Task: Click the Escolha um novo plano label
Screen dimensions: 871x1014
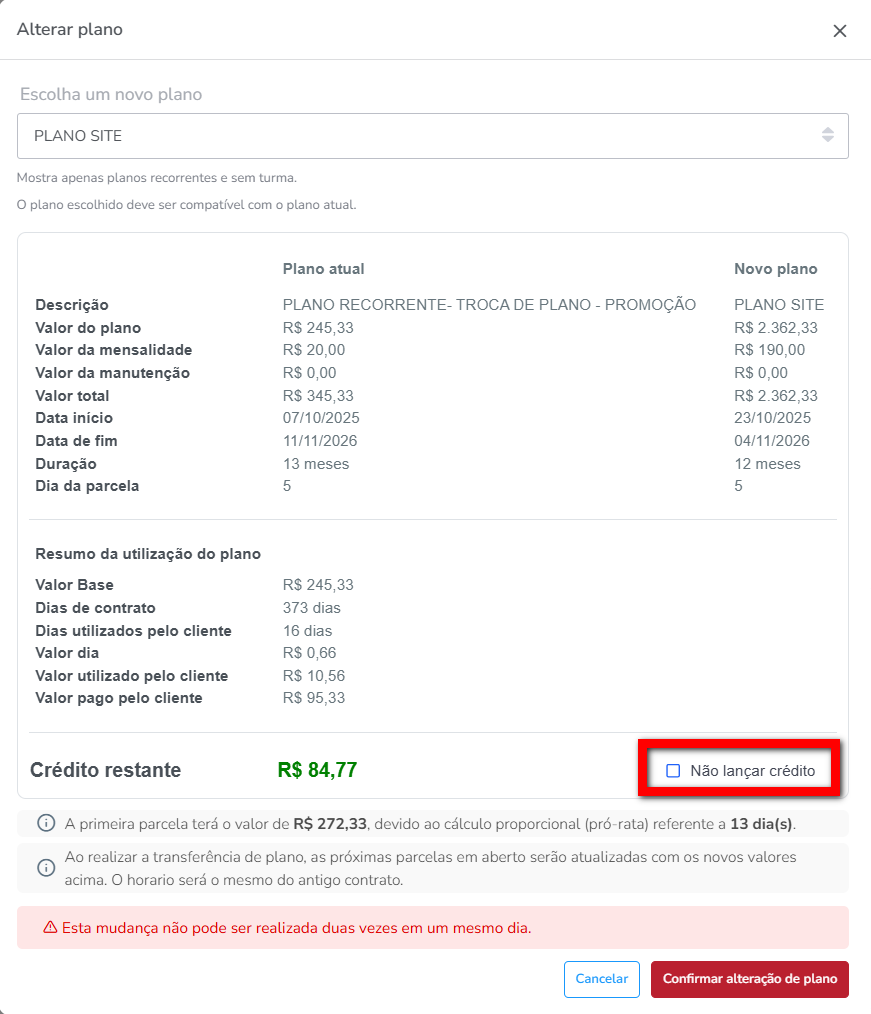Action: pos(111,95)
